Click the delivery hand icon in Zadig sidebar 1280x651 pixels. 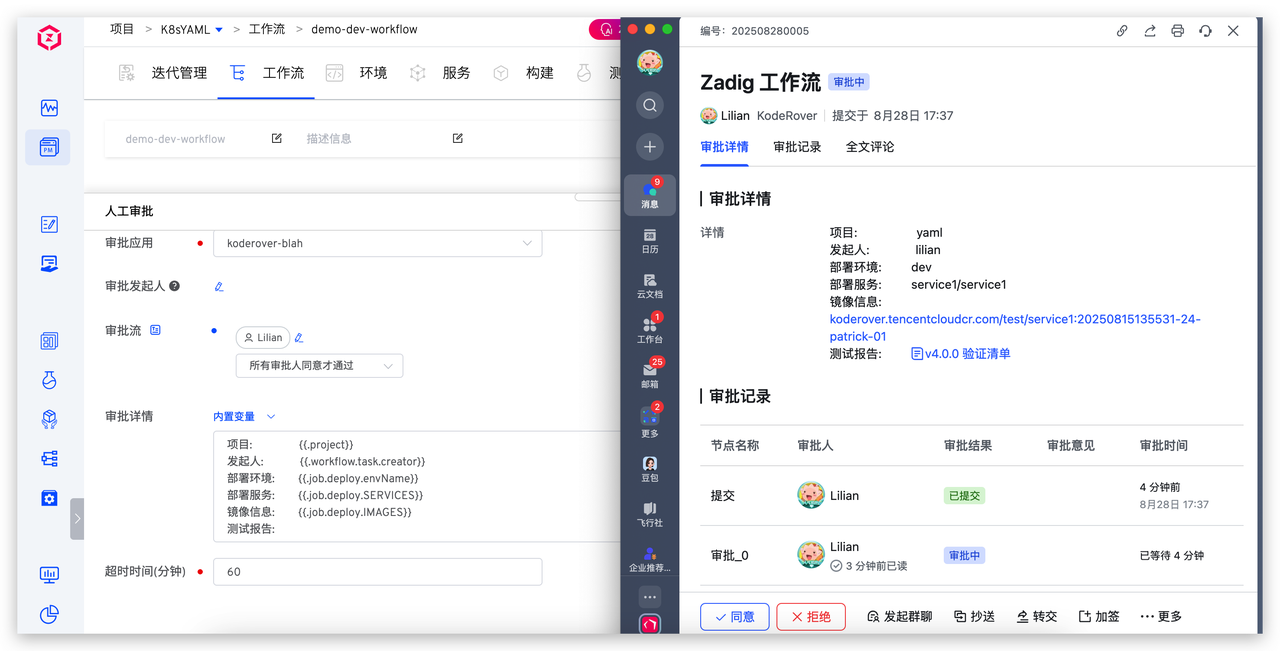[x=49, y=263]
